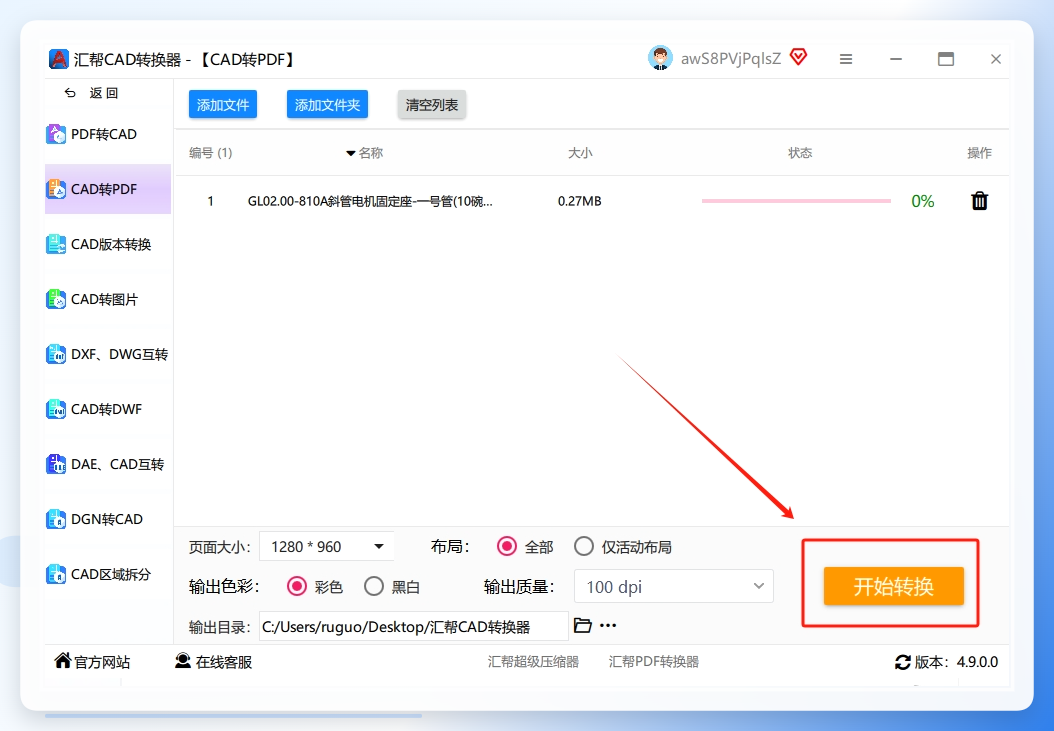
Task: Click the DGN转CAD sidebar icon
Action: point(56,519)
